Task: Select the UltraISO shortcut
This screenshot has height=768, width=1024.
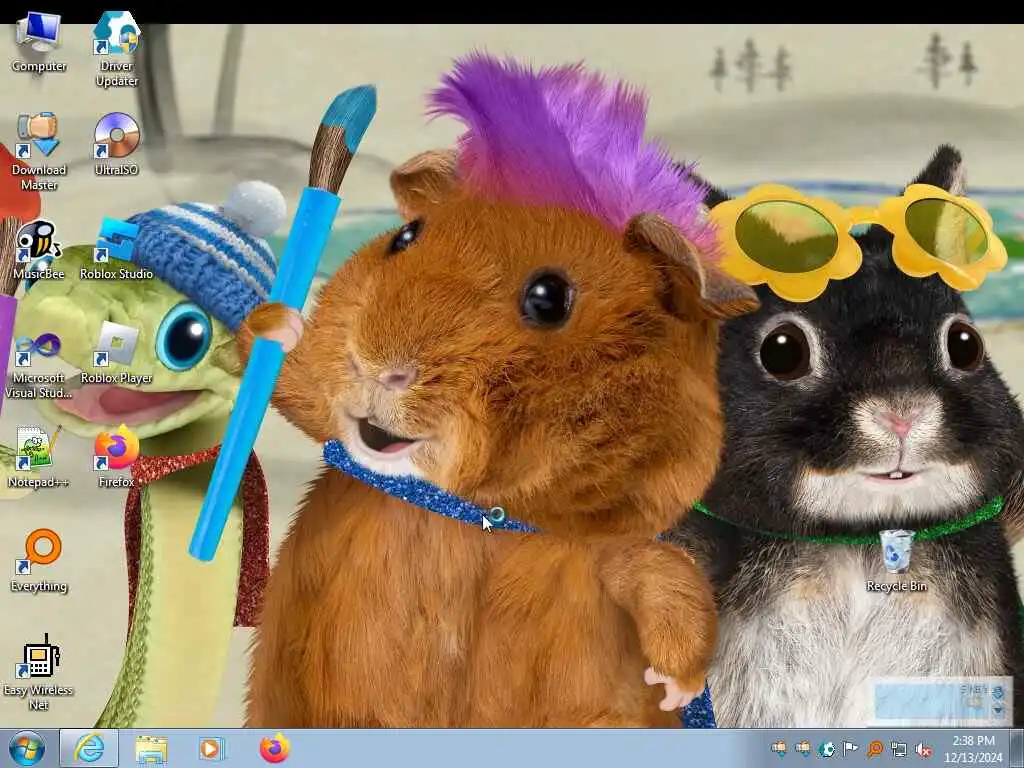Action: (116, 144)
